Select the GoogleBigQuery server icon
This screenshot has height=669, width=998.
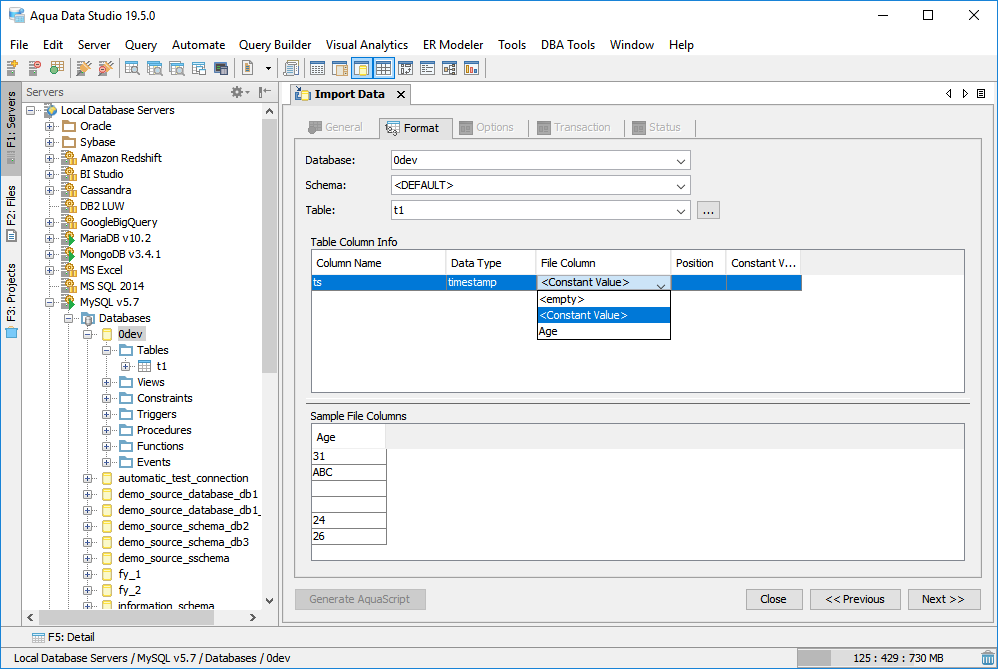pos(69,222)
